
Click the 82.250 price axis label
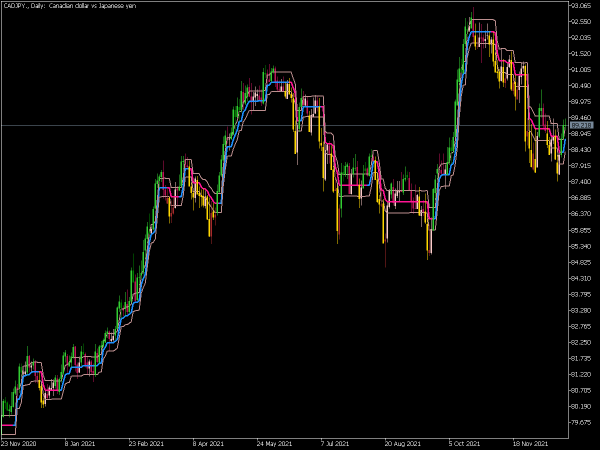(x=580, y=342)
